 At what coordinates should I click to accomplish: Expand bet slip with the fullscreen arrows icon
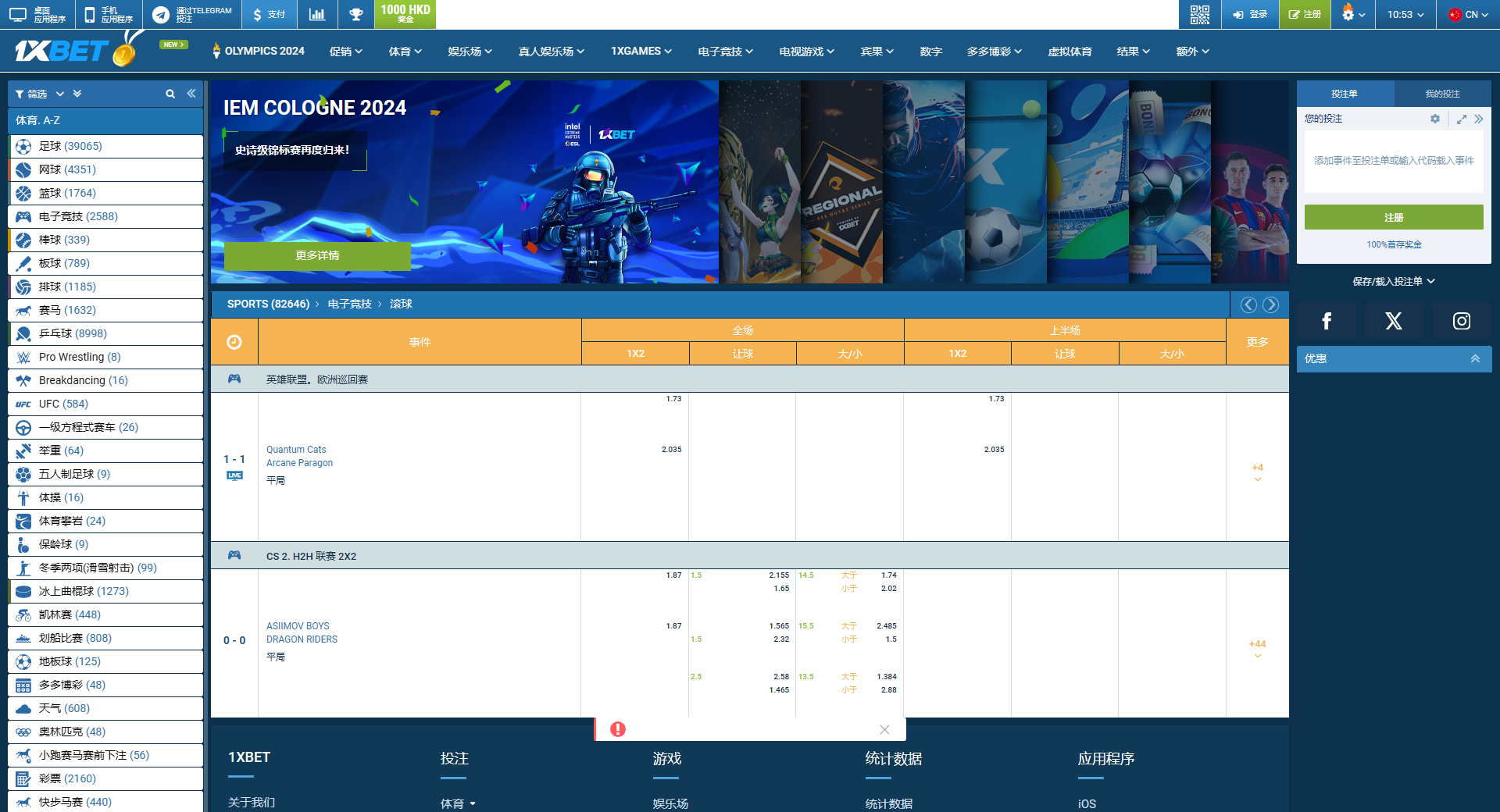[1461, 119]
